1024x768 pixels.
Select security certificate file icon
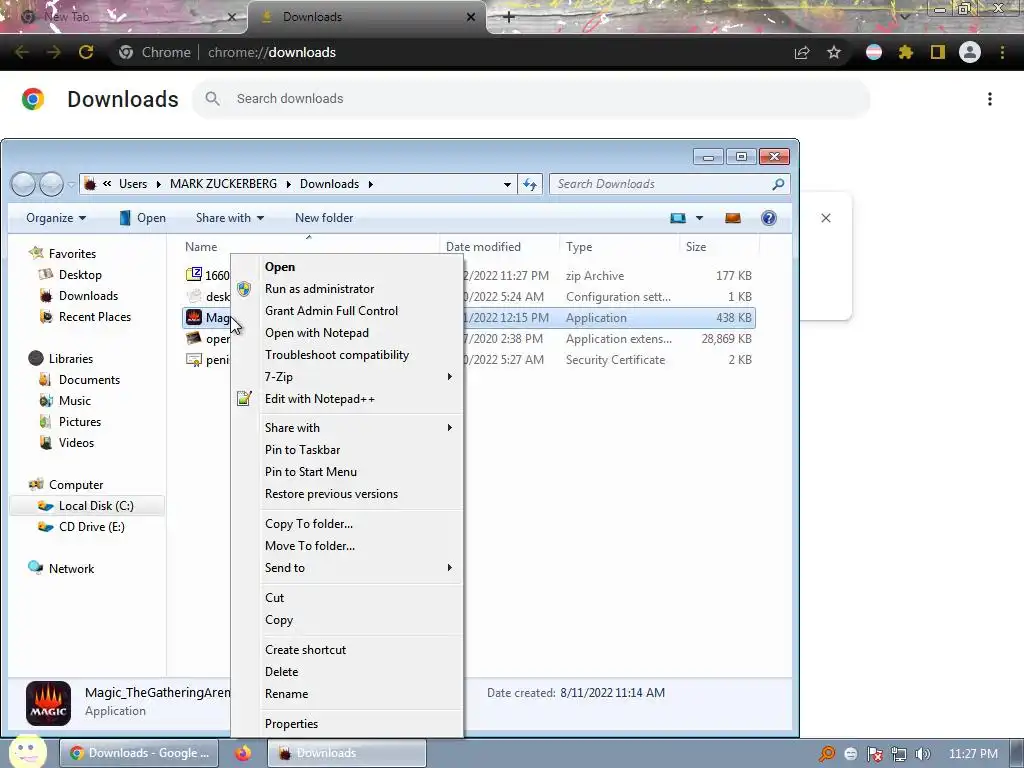pyautogui.click(x=194, y=360)
